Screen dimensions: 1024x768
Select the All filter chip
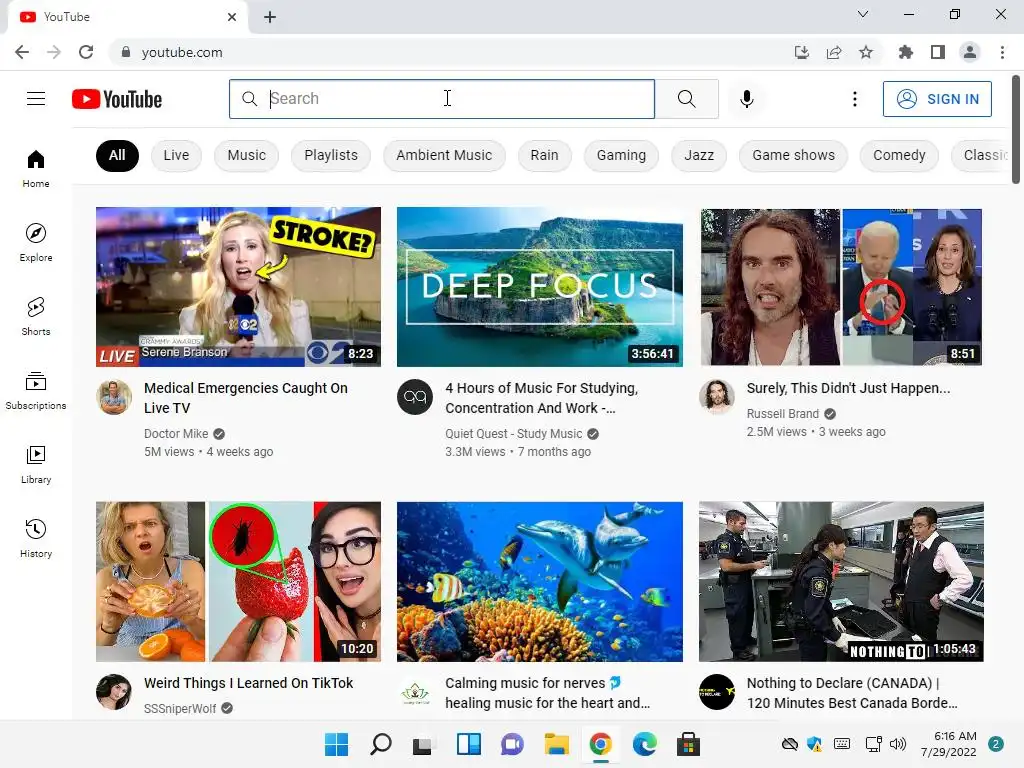pos(117,155)
